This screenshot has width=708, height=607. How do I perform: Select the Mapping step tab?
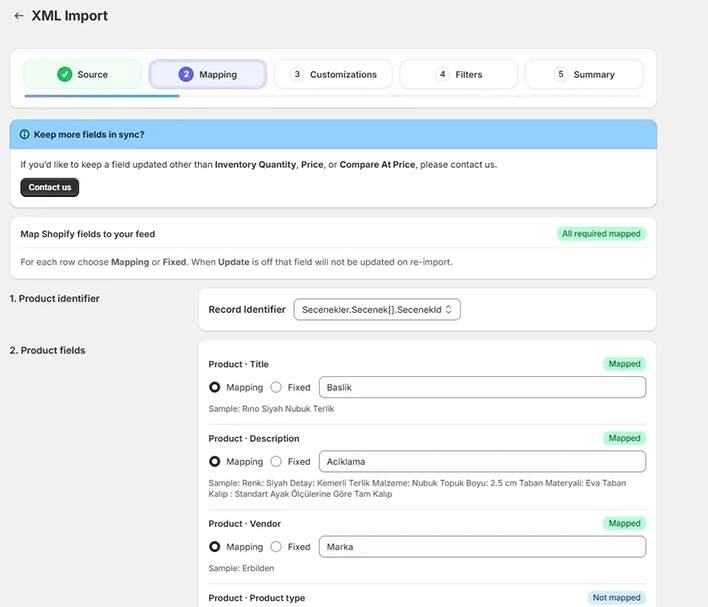point(208,74)
